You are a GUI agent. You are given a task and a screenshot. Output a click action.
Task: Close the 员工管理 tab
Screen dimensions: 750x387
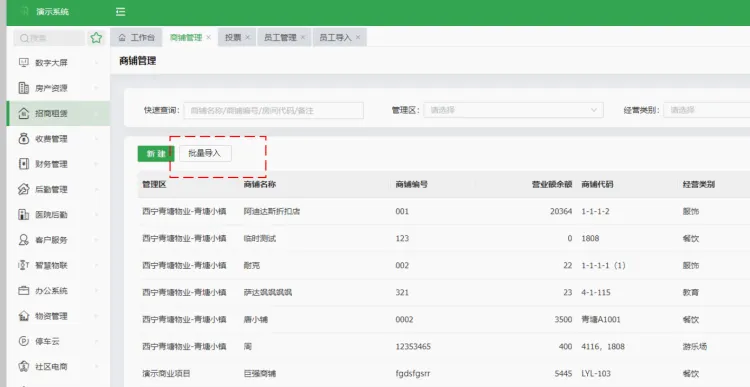tap(303, 37)
